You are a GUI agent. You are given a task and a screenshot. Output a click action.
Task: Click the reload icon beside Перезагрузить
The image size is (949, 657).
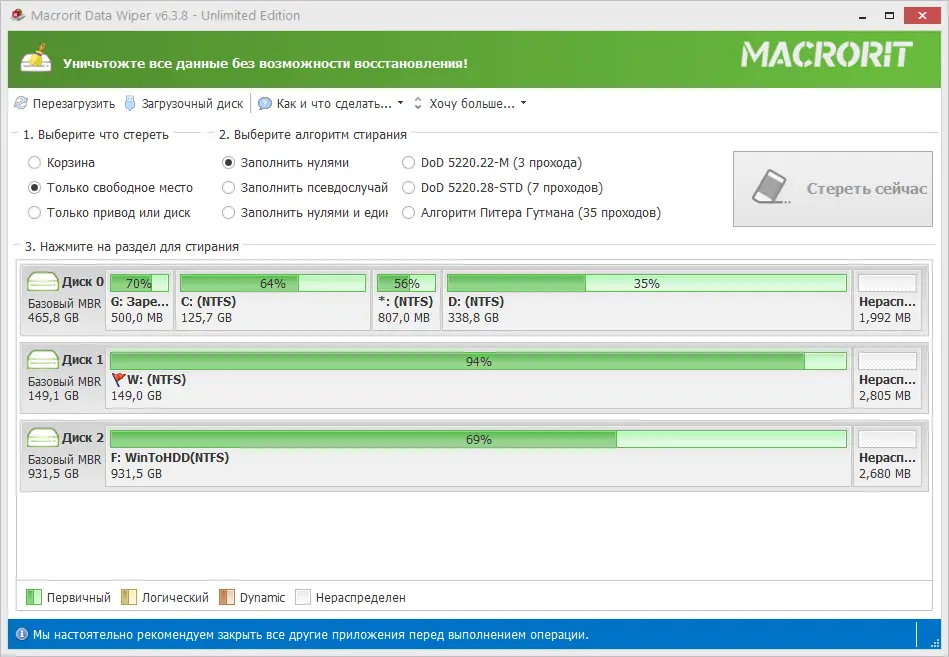pyautogui.click(x=21, y=103)
